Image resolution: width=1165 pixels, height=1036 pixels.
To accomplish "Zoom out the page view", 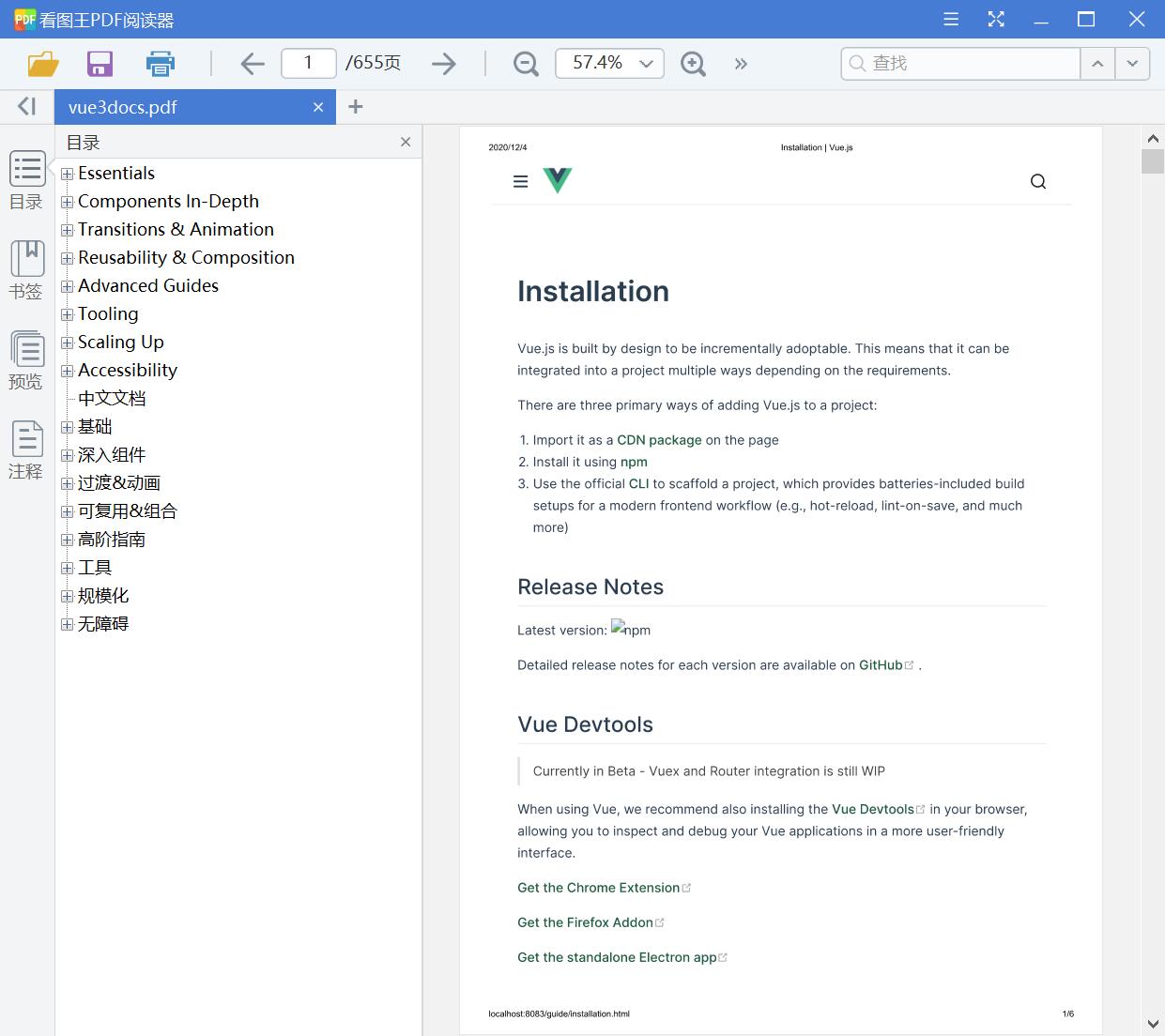I will (x=525, y=63).
